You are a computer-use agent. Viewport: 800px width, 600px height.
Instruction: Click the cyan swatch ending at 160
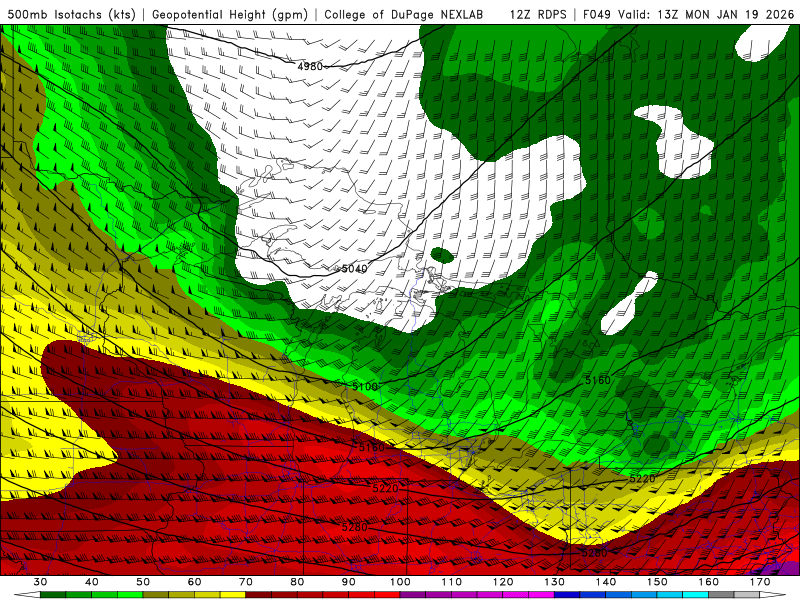click(696, 595)
